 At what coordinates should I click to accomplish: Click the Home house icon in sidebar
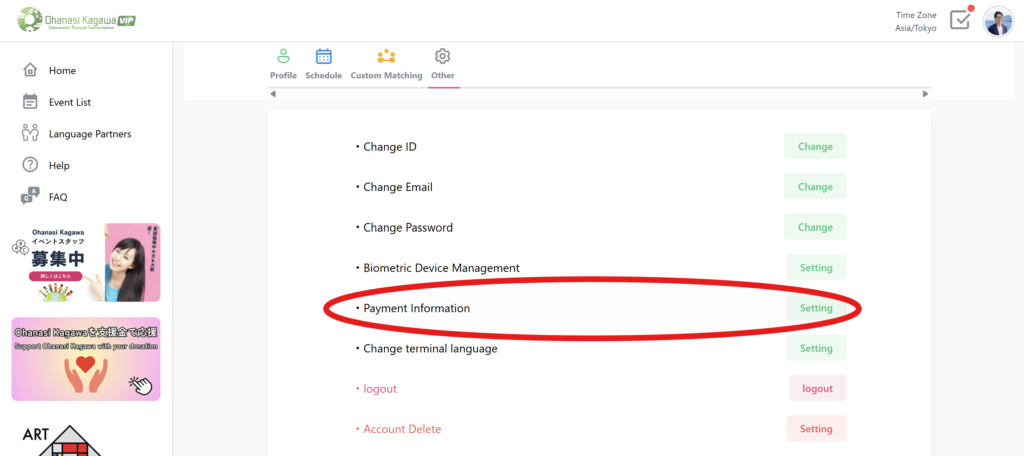(30, 70)
